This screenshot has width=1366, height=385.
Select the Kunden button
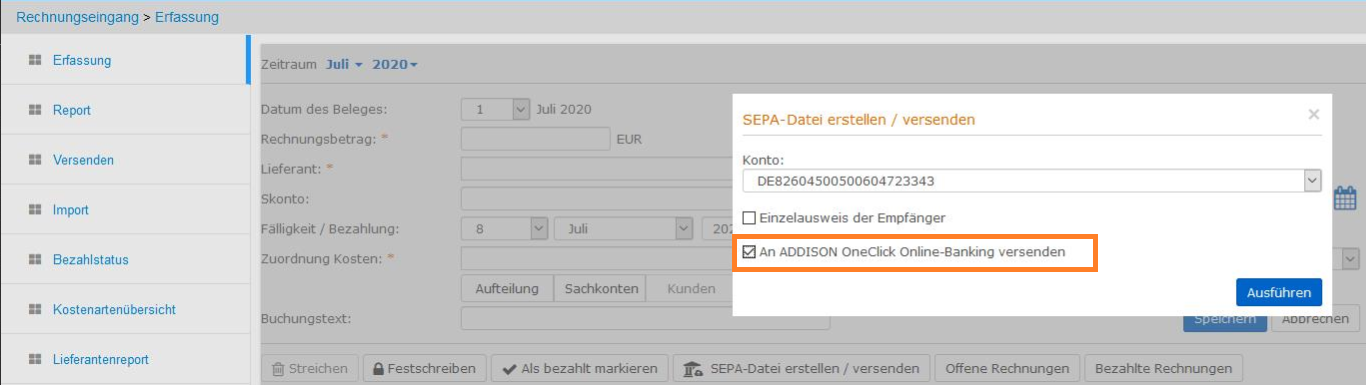coord(690,289)
